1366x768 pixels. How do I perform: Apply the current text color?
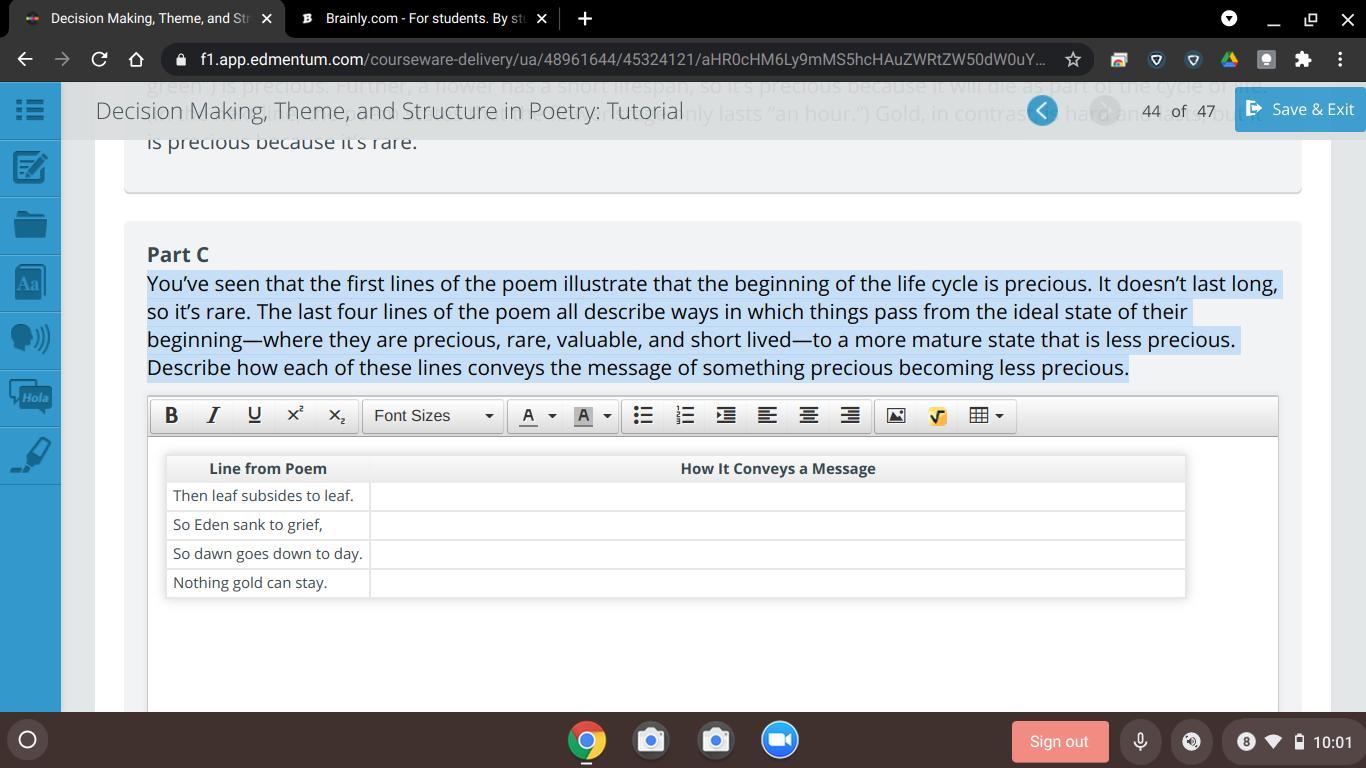click(x=529, y=416)
